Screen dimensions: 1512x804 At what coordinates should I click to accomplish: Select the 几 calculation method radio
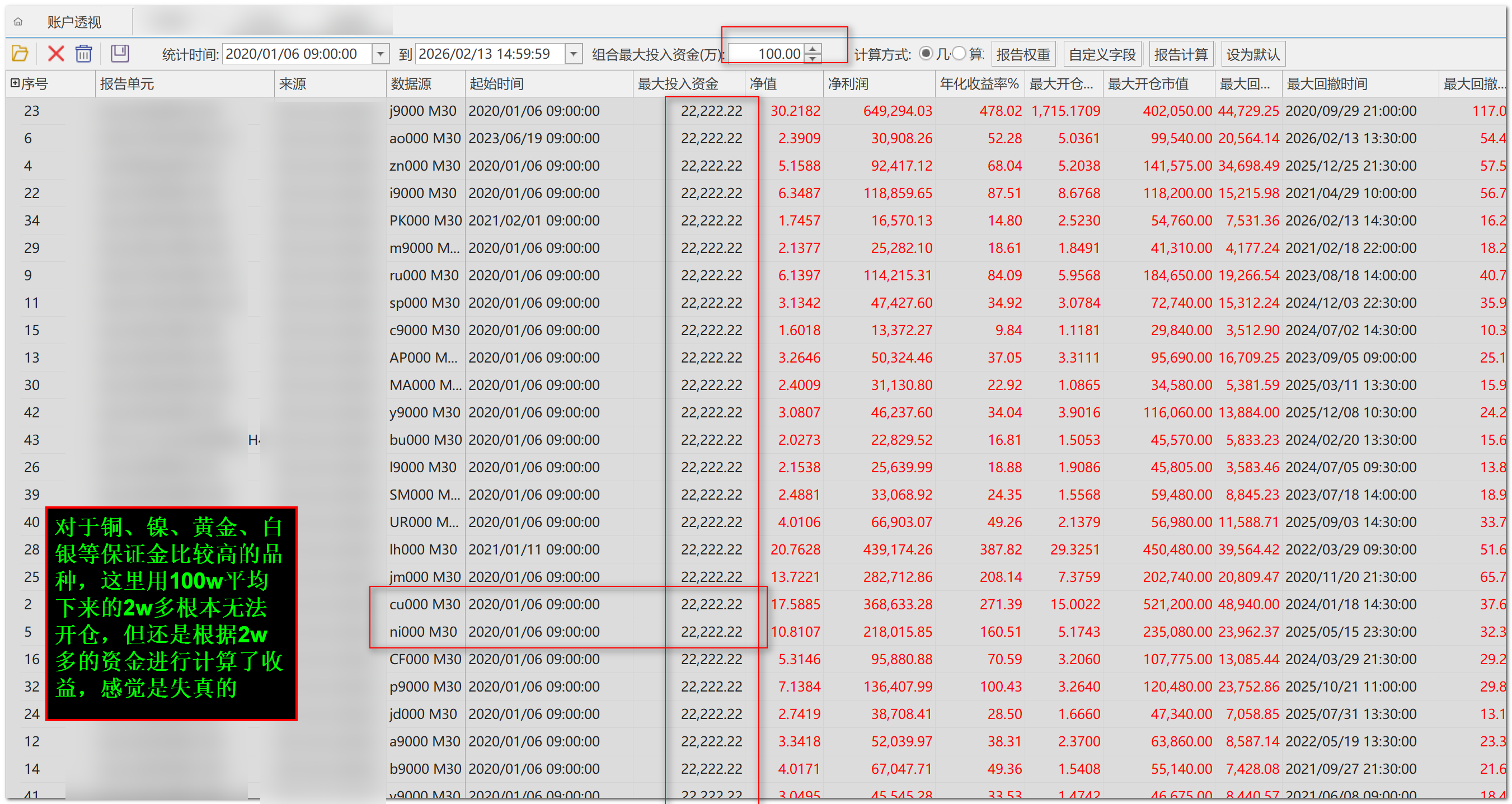[926, 53]
